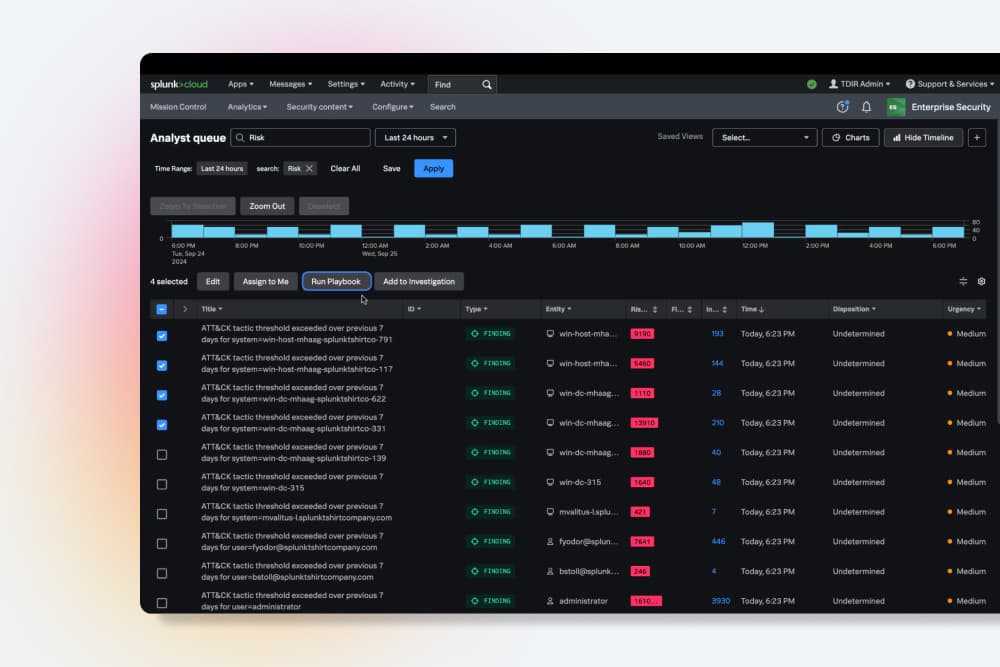Uncheck the finding for win-host-mhaag-splunkshirtco-791
1000x667 pixels.
pos(161,336)
